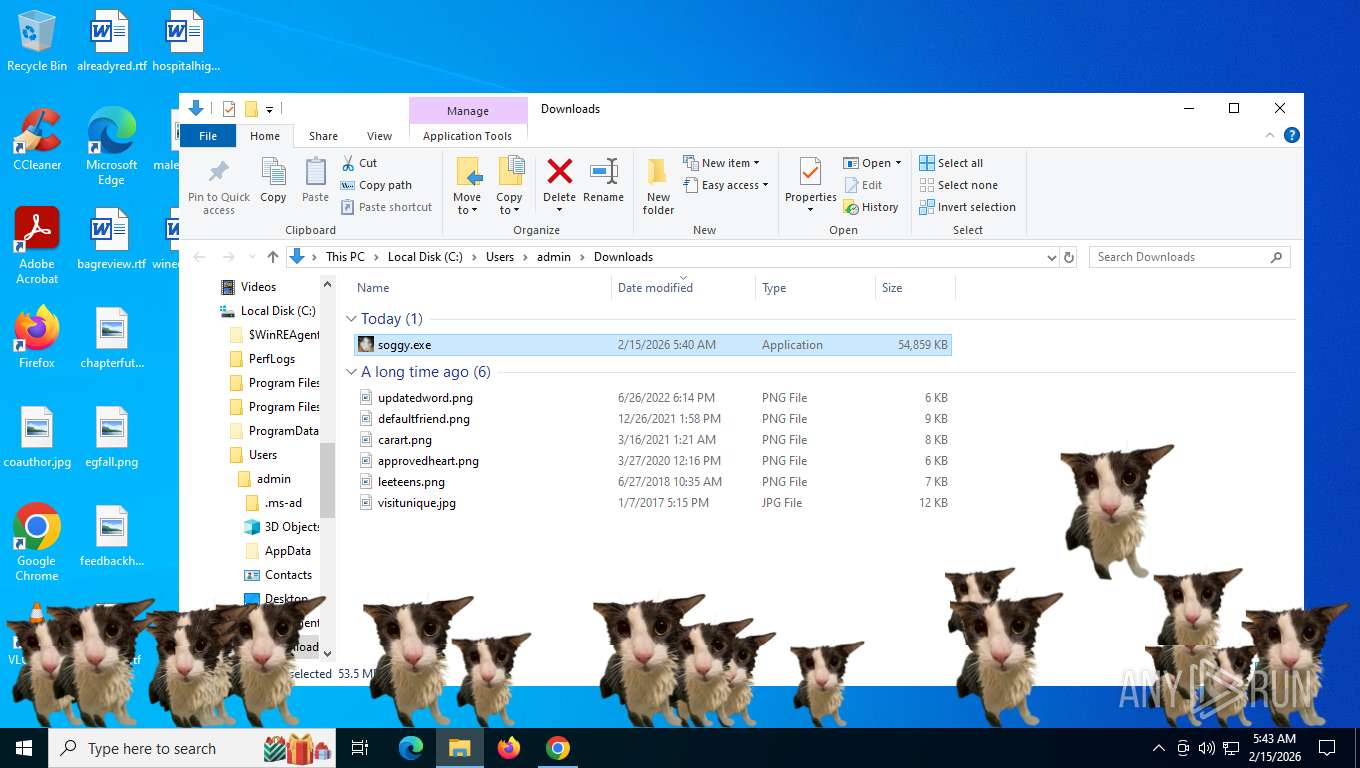Refresh the Downloads folder view
Screen dimensions: 1360x768
click(x=1069, y=257)
